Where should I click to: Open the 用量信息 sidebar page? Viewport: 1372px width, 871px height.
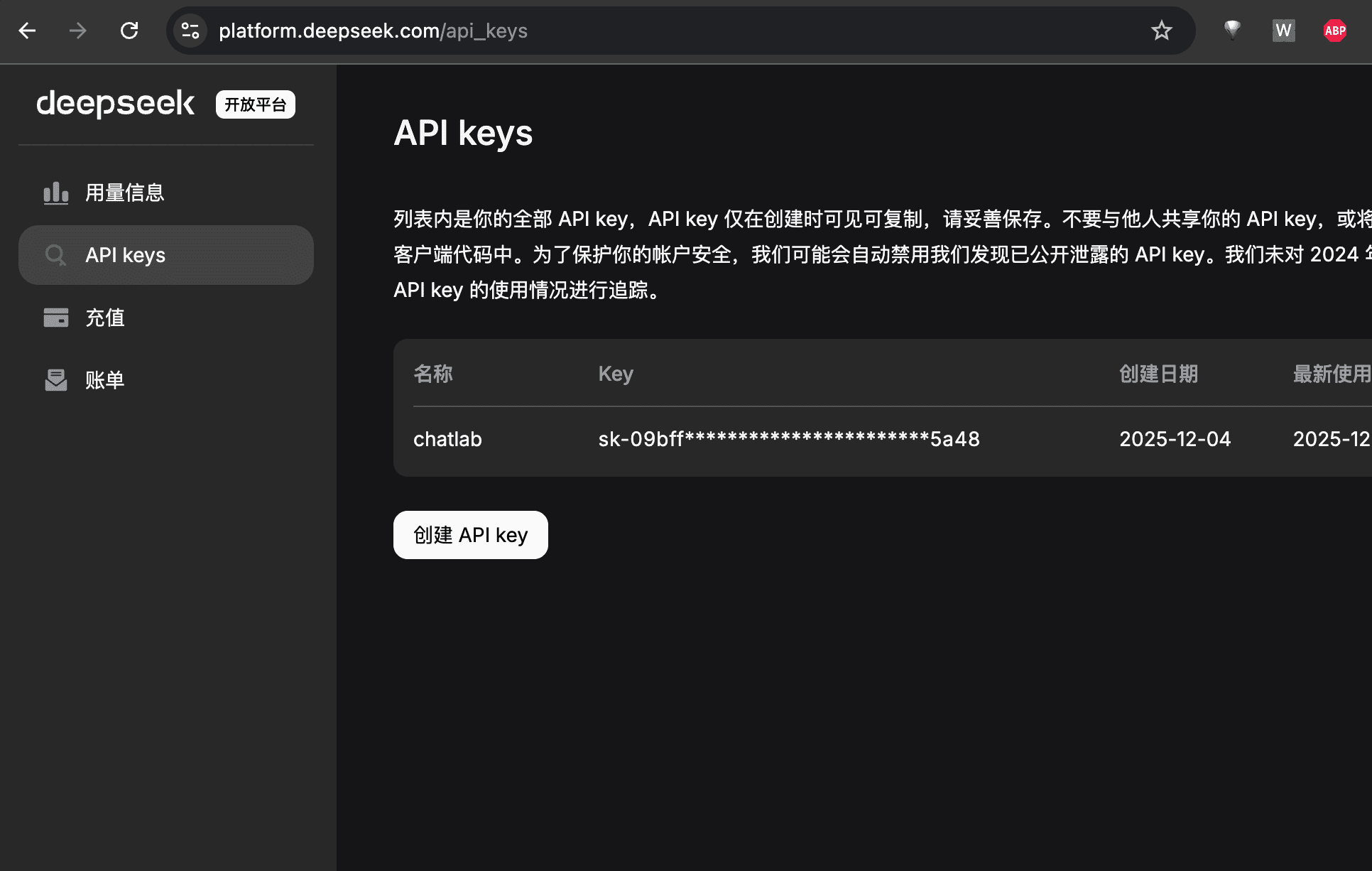(x=125, y=193)
